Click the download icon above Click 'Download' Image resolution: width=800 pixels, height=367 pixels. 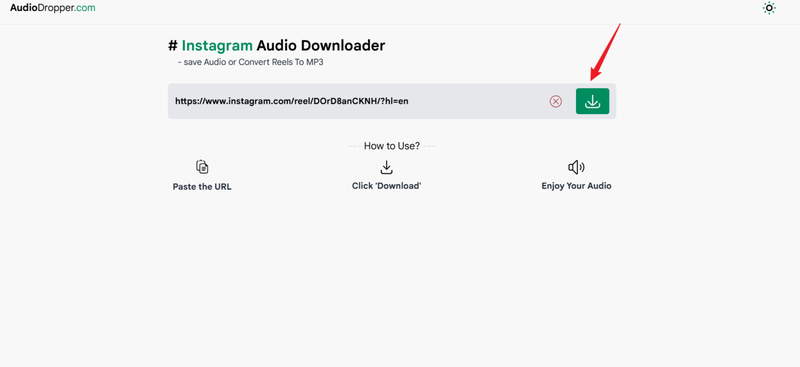pyautogui.click(x=387, y=167)
